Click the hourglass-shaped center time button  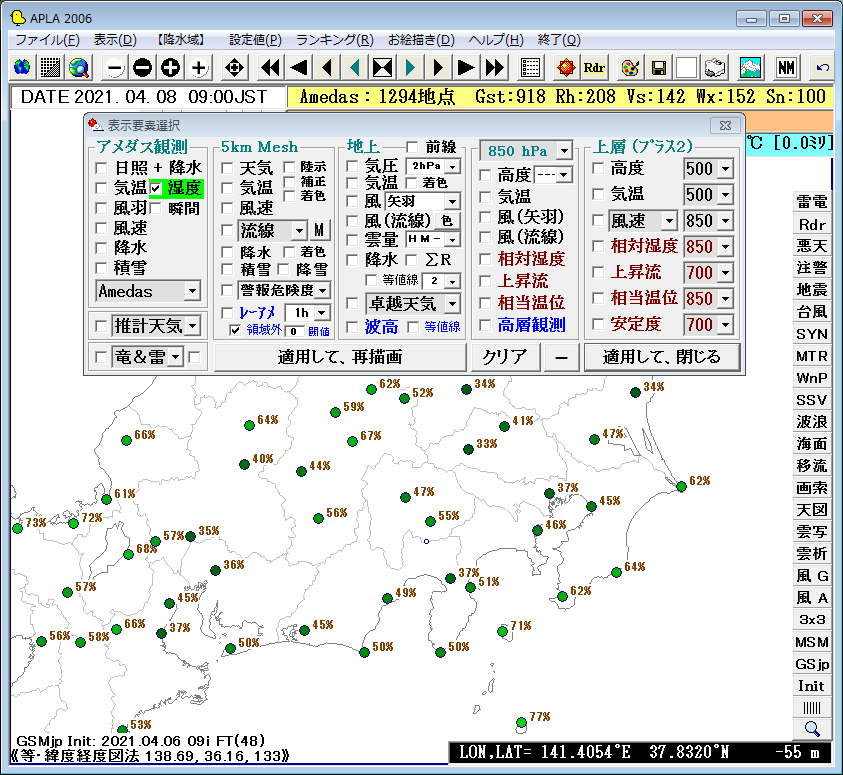pos(382,68)
